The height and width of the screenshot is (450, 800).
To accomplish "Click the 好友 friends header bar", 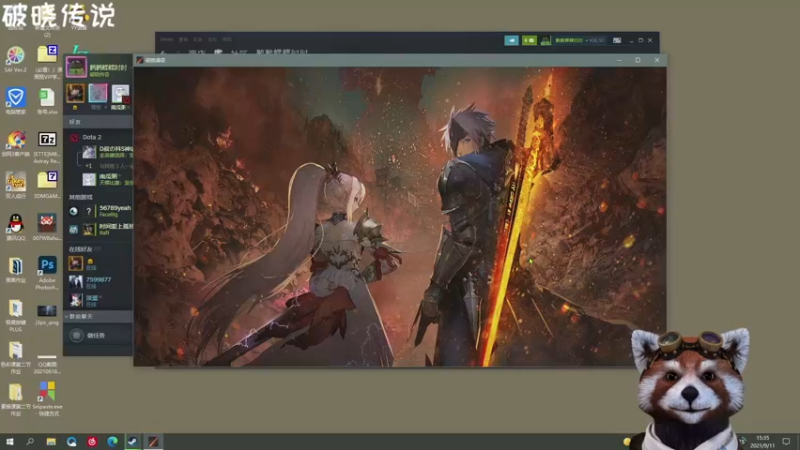I will click(x=98, y=122).
